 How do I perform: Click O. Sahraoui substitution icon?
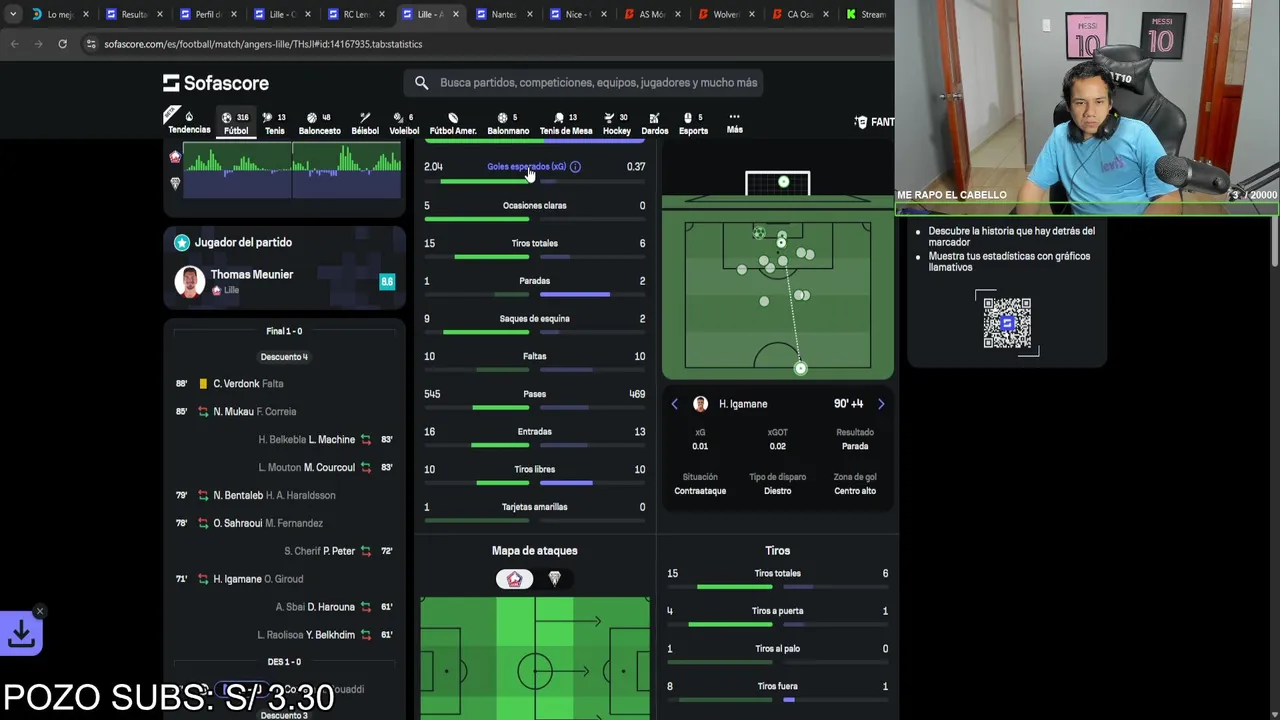tap(203, 524)
